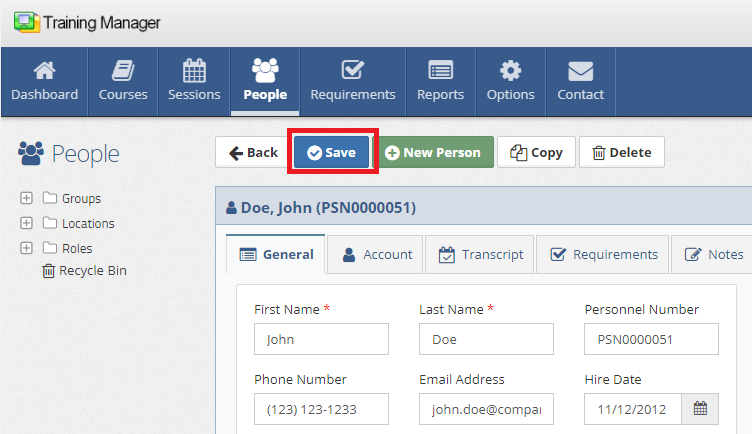Open Contact envelope icon
752x434 pixels.
point(581,71)
